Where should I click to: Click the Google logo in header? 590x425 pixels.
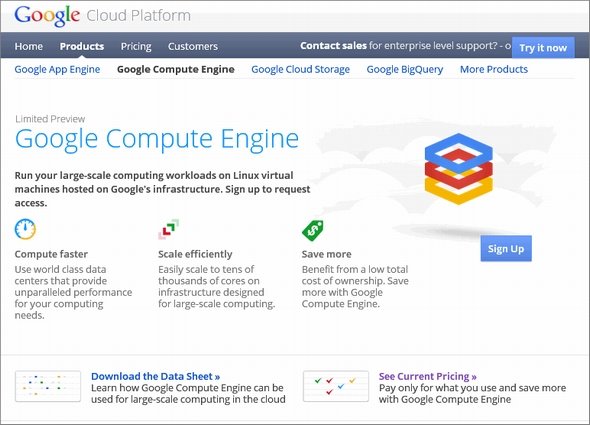(x=47, y=16)
